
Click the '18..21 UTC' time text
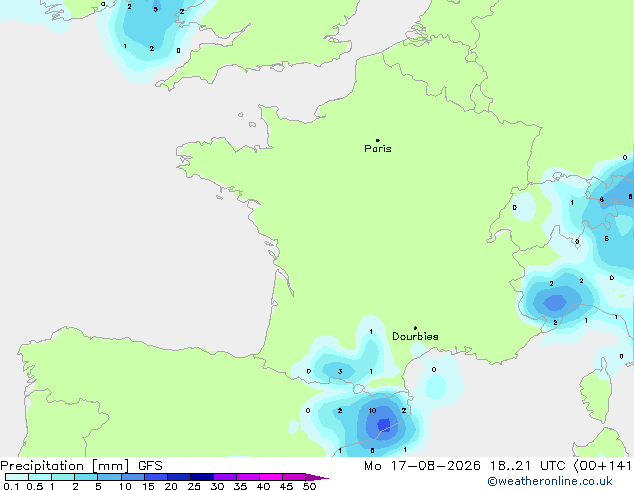click(527, 466)
